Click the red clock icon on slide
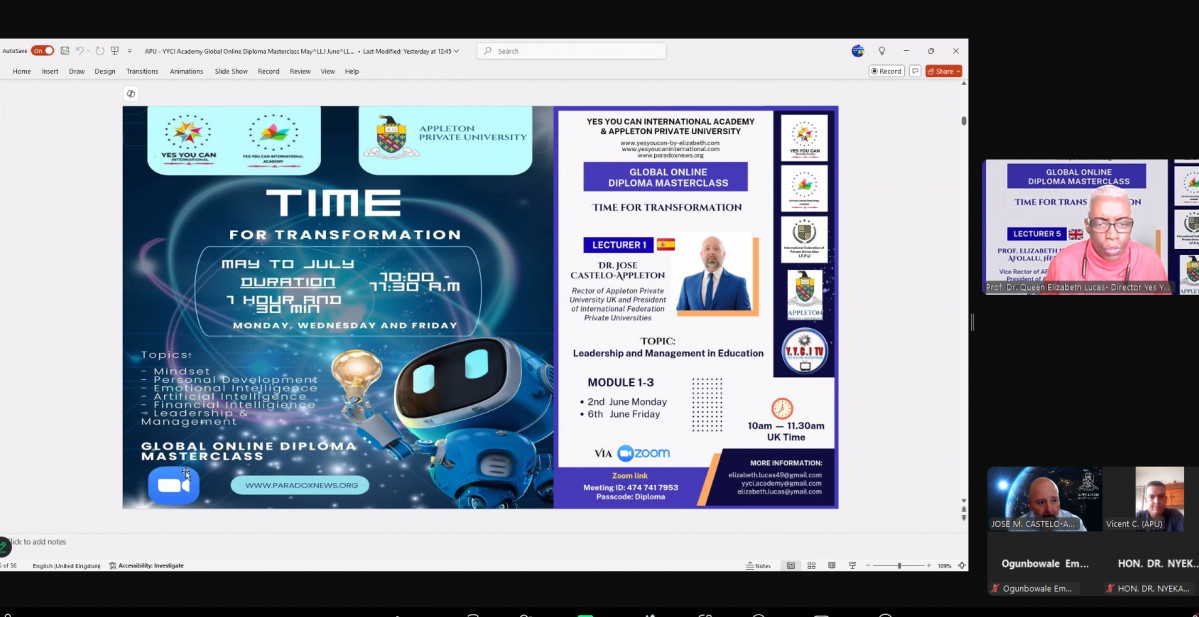This screenshot has width=1199, height=617. 782,408
